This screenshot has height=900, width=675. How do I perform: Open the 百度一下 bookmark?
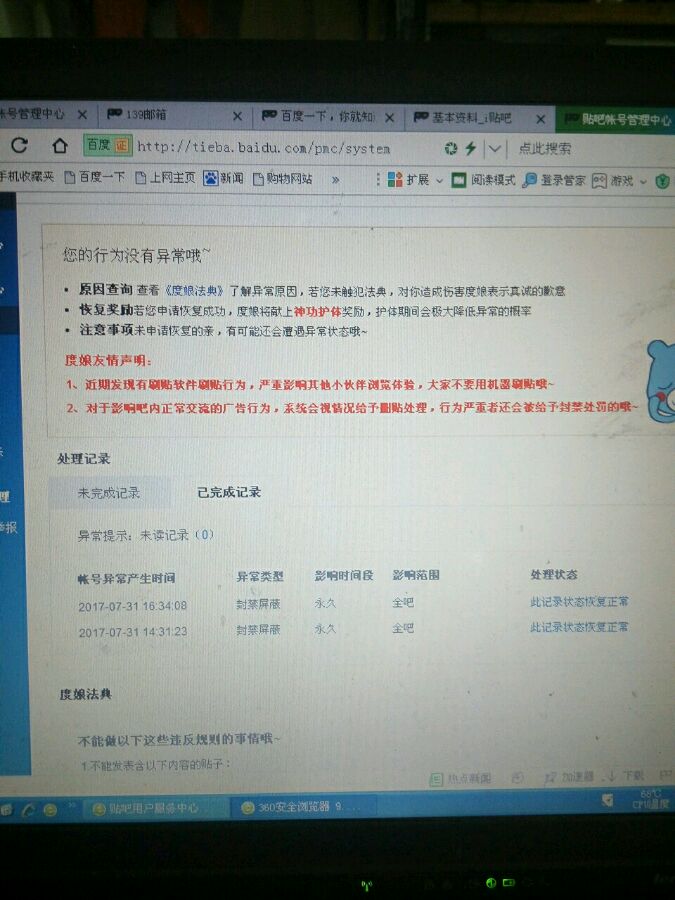click(95, 177)
